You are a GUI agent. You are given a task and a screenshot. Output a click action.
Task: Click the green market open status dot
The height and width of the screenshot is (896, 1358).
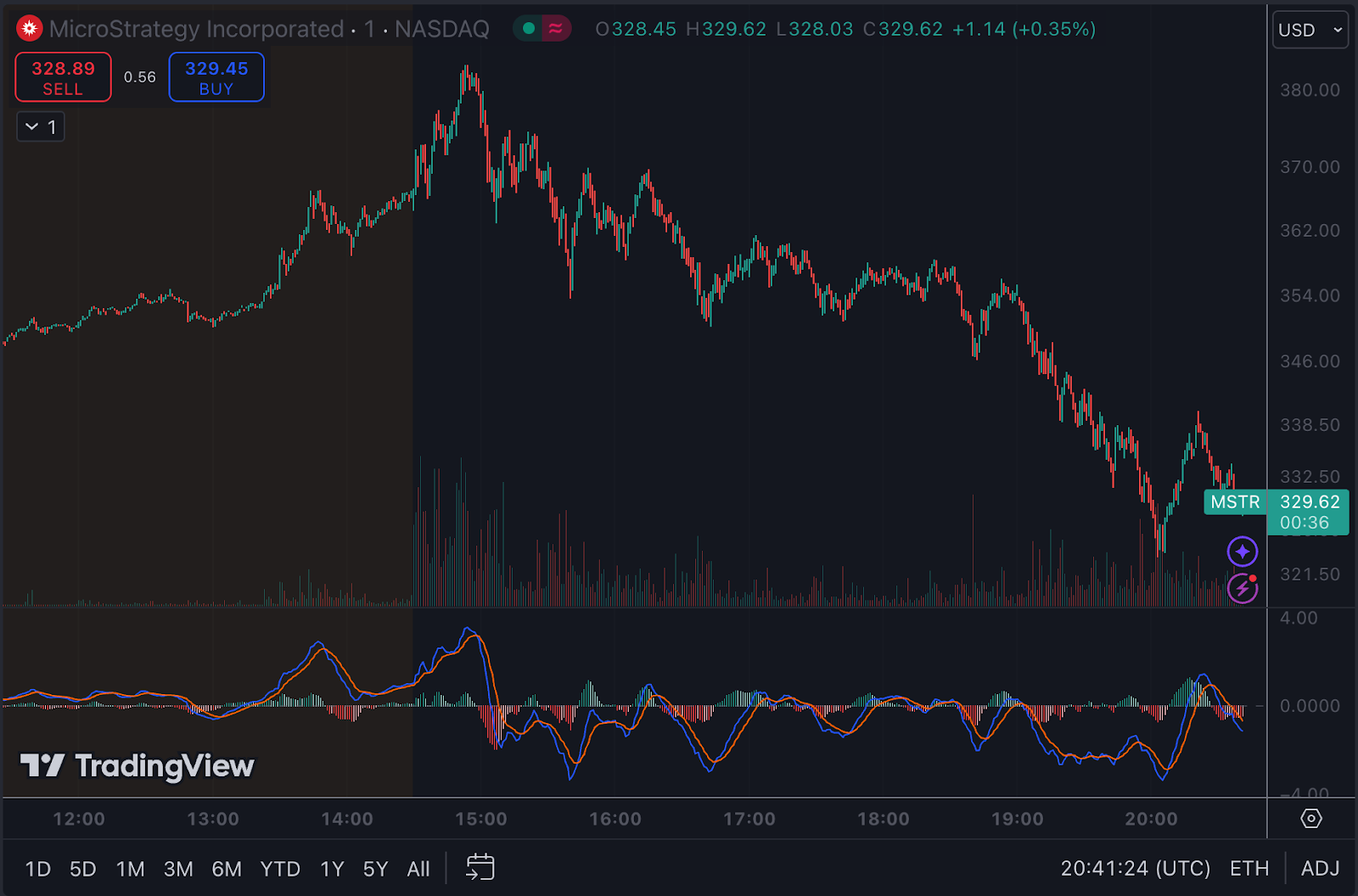(529, 29)
